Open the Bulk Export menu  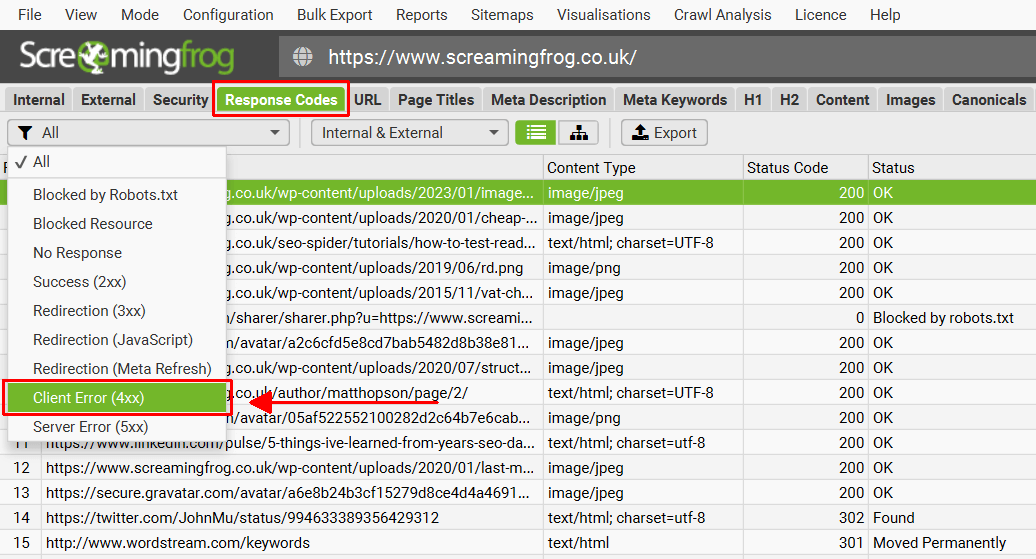click(334, 15)
